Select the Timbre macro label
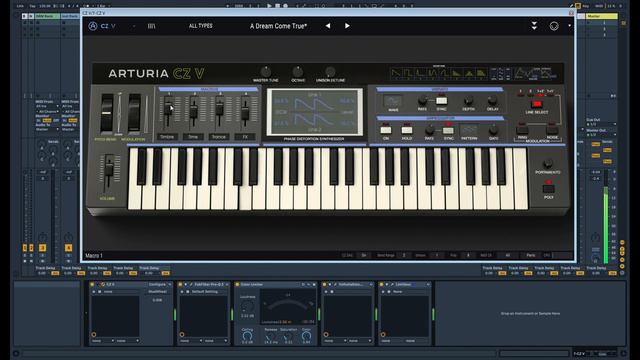 (167, 137)
